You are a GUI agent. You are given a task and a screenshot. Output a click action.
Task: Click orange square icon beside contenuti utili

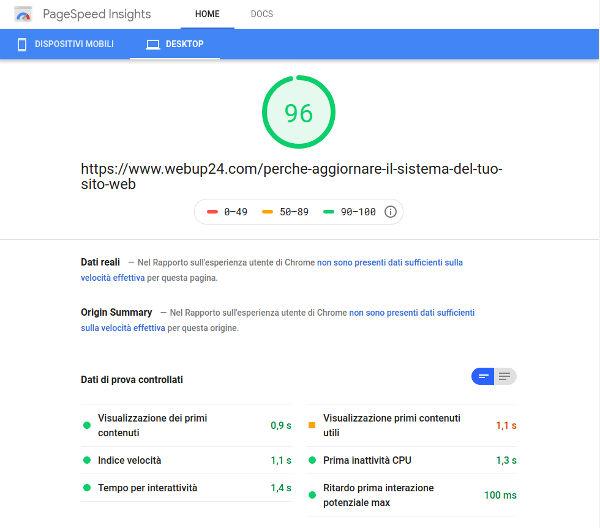[x=312, y=425]
